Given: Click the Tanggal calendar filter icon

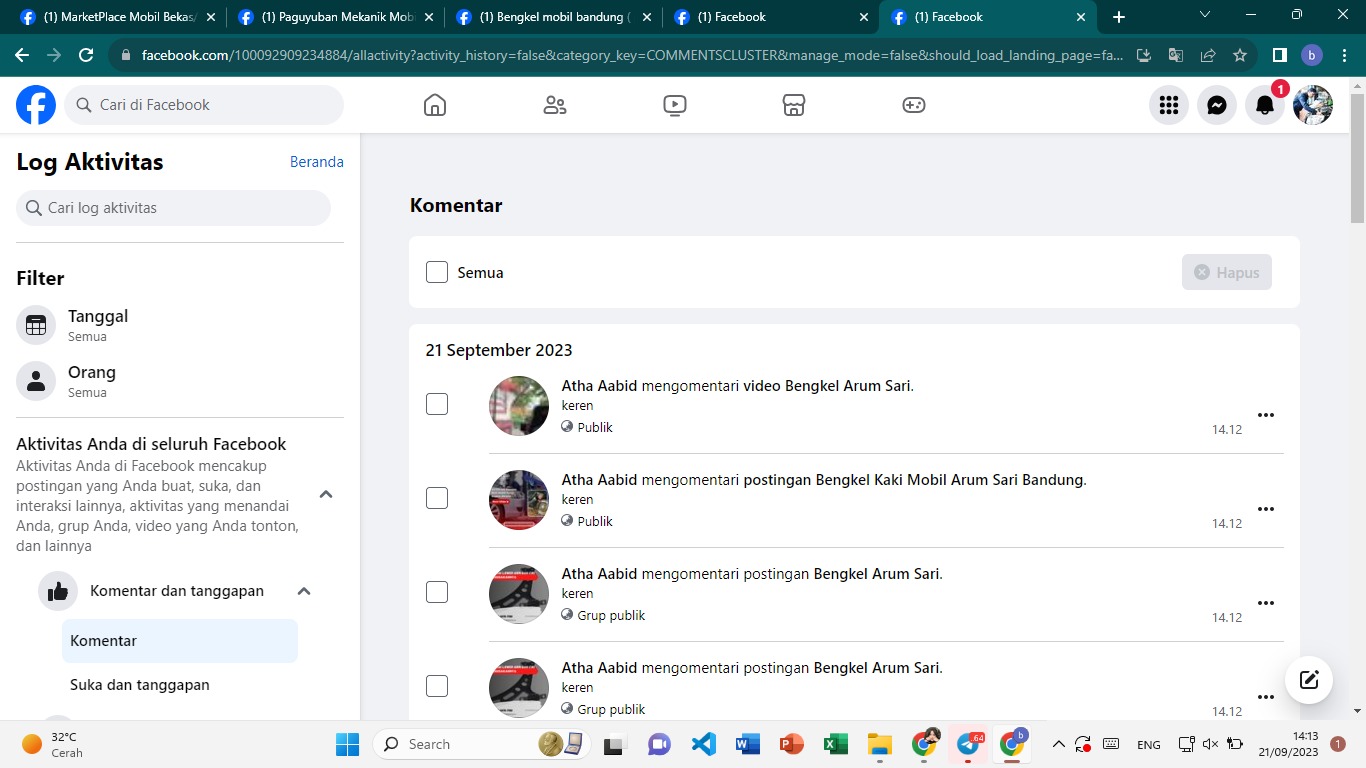Looking at the screenshot, I should pos(36,325).
